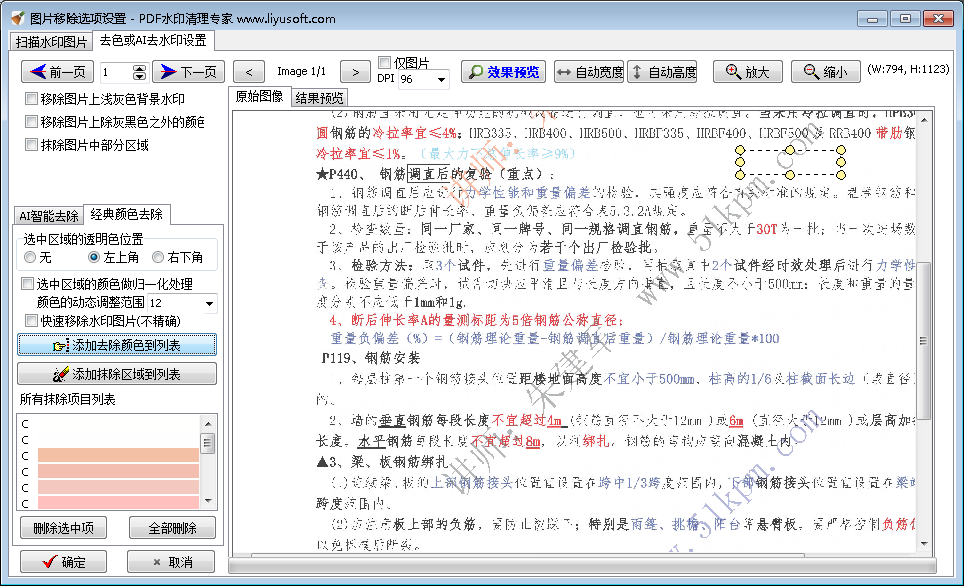Confirm settings with the 确定 button

tap(61, 561)
